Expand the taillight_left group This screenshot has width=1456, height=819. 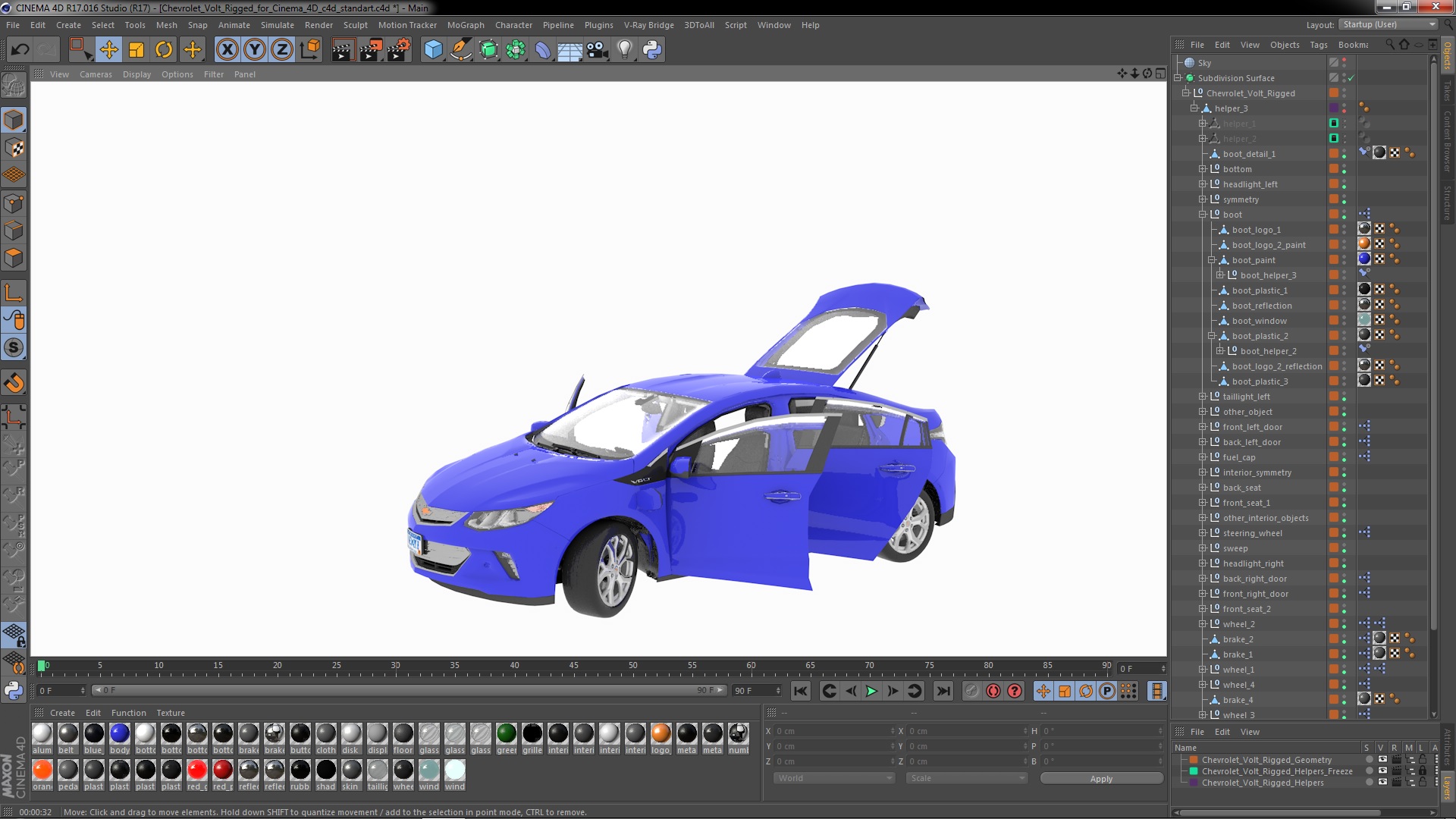[1202, 397]
